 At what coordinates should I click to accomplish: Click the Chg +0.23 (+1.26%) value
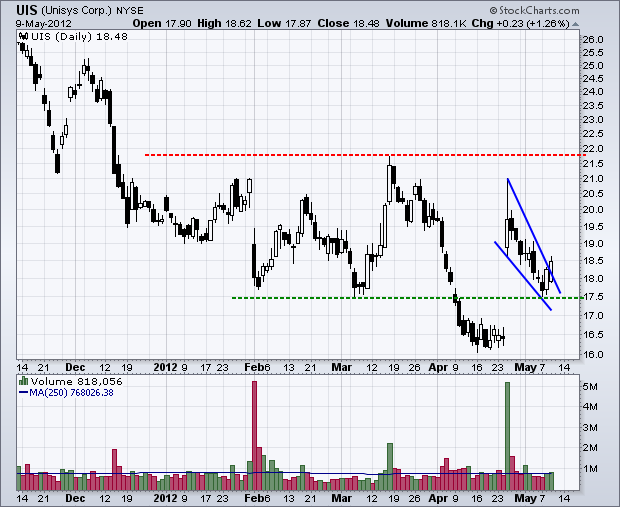[x=520, y=23]
